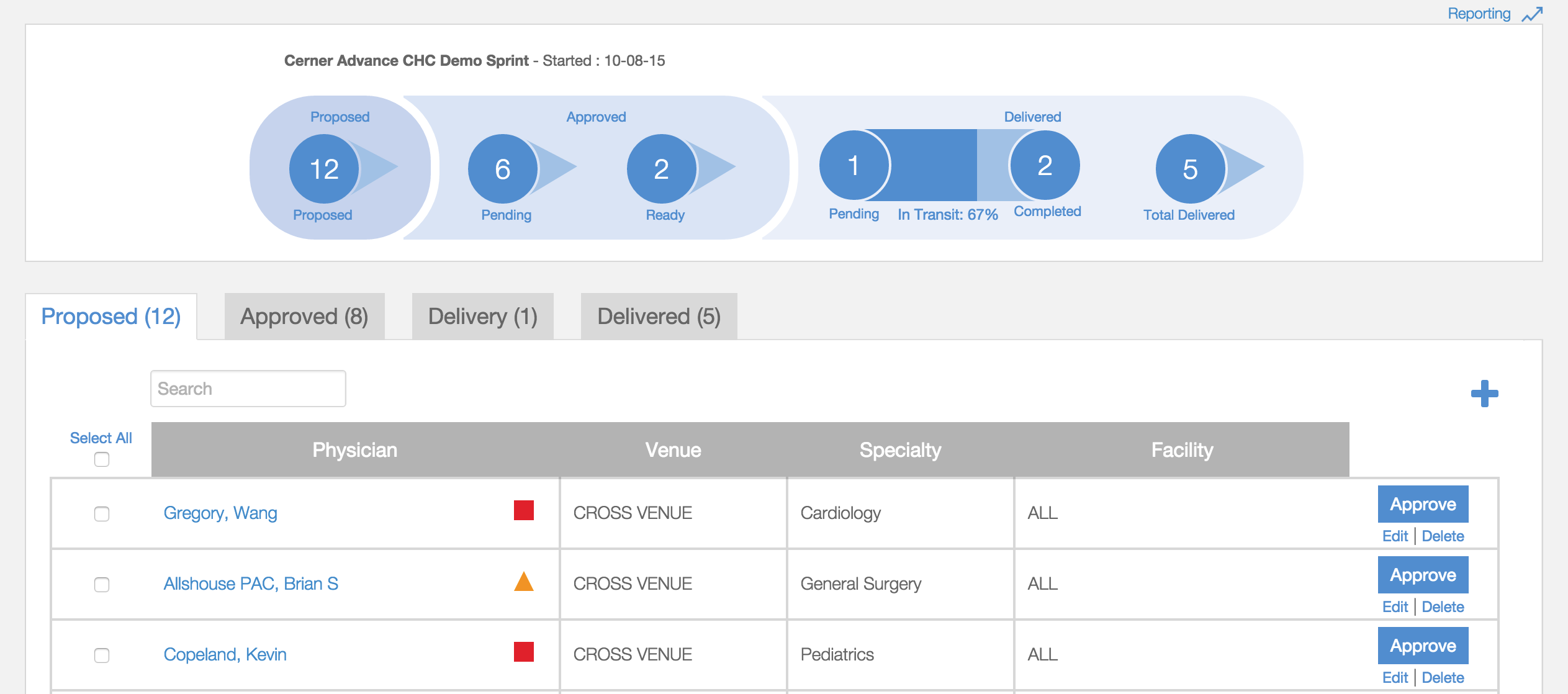
Task: Click the Delivered Completed 2 circle
Action: point(1045,165)
